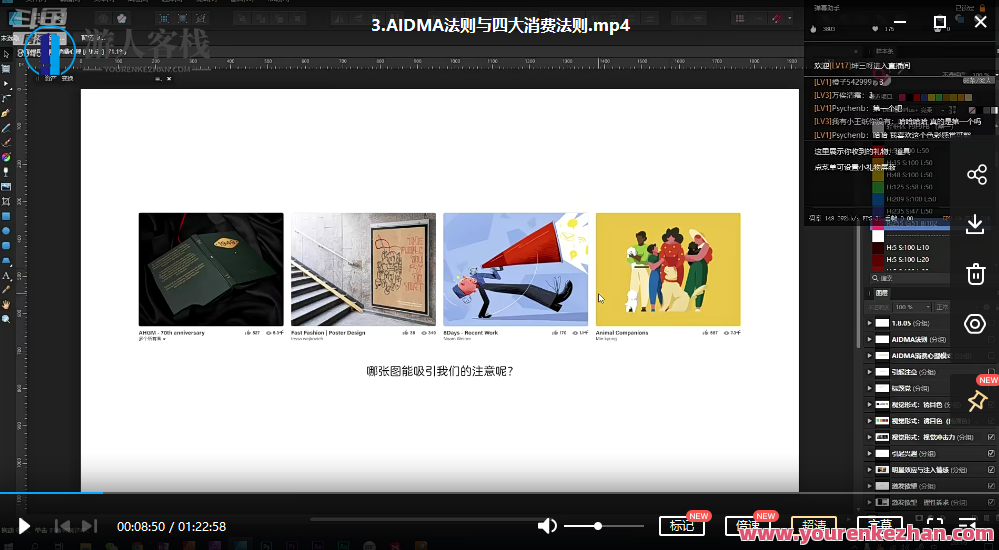
Task: Expand the 明星效应与注入情感 group
Action: click(870, 470)
